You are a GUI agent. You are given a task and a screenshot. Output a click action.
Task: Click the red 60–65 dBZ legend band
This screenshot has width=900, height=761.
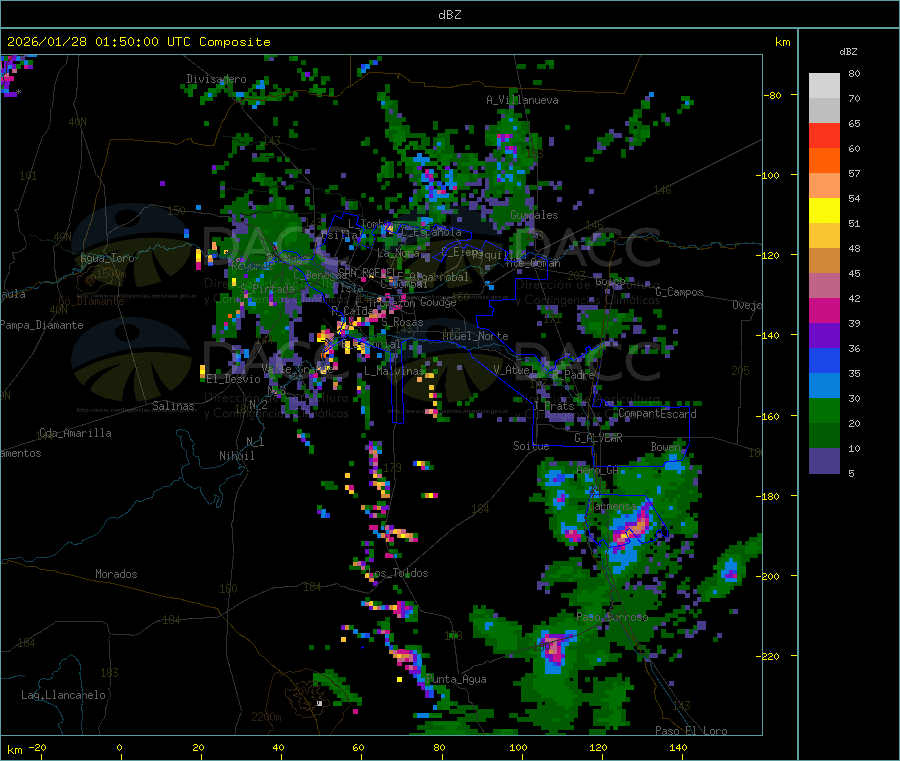(x=824, y=135)
